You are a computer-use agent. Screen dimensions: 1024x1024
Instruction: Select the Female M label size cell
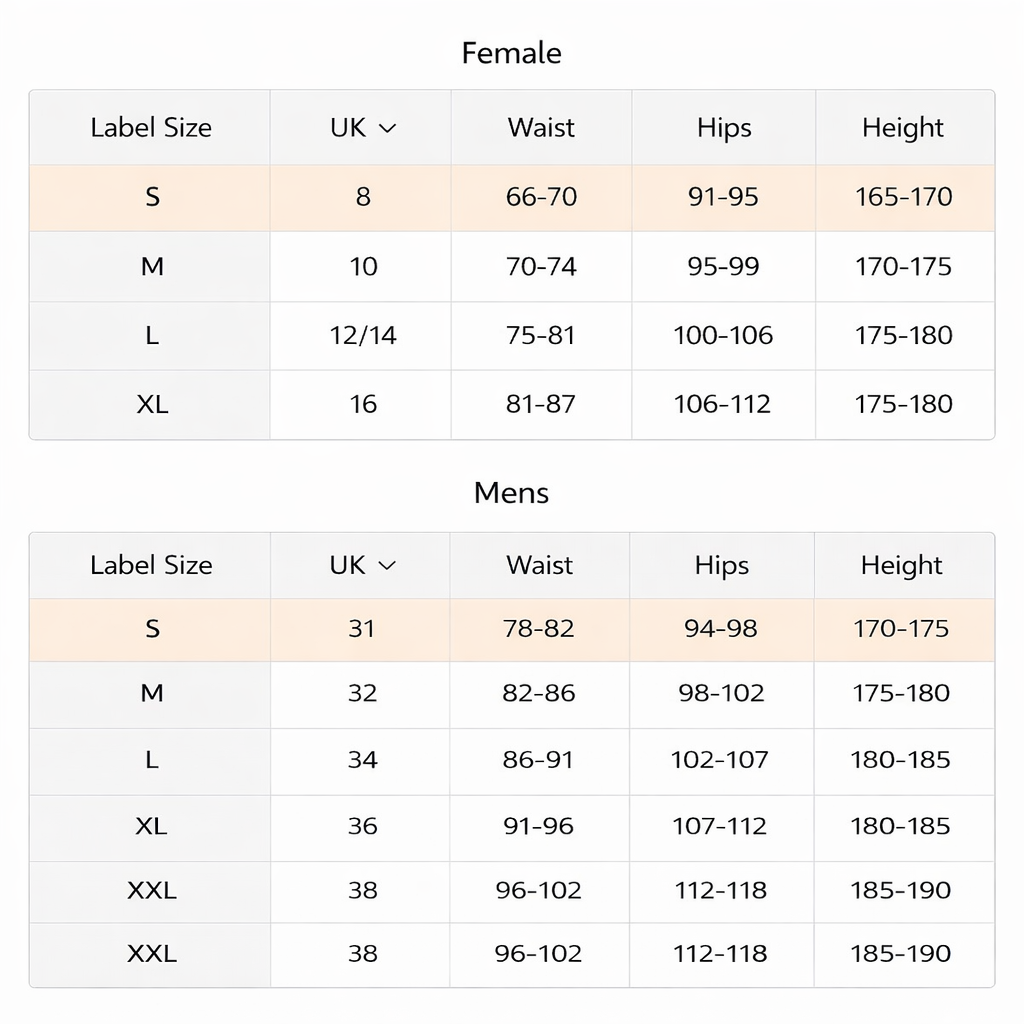click(x=150, y=266)
